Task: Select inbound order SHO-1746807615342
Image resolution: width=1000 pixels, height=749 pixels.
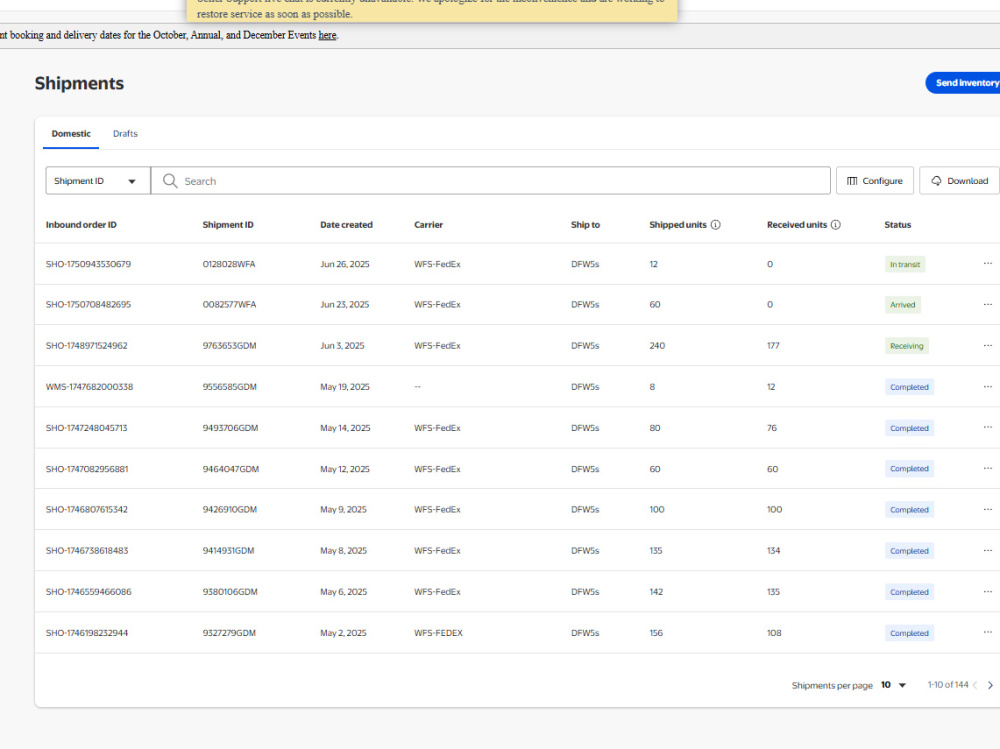Action: (x=86, y=509)
